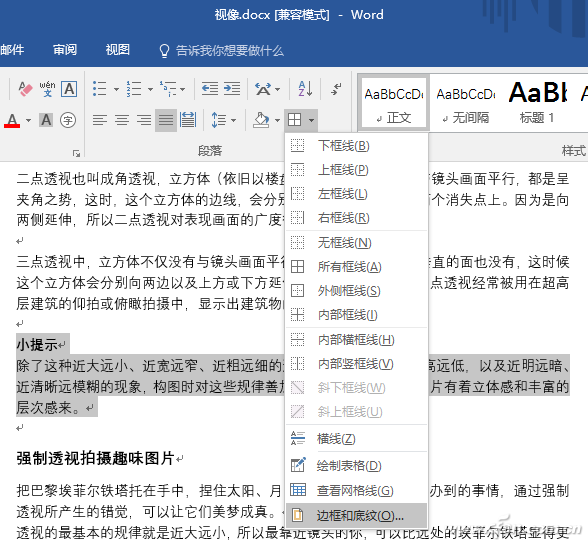The height and width of the screenshot is (545, 588).
Task: Open font color dropdown arrow
Action: [28, 120]
